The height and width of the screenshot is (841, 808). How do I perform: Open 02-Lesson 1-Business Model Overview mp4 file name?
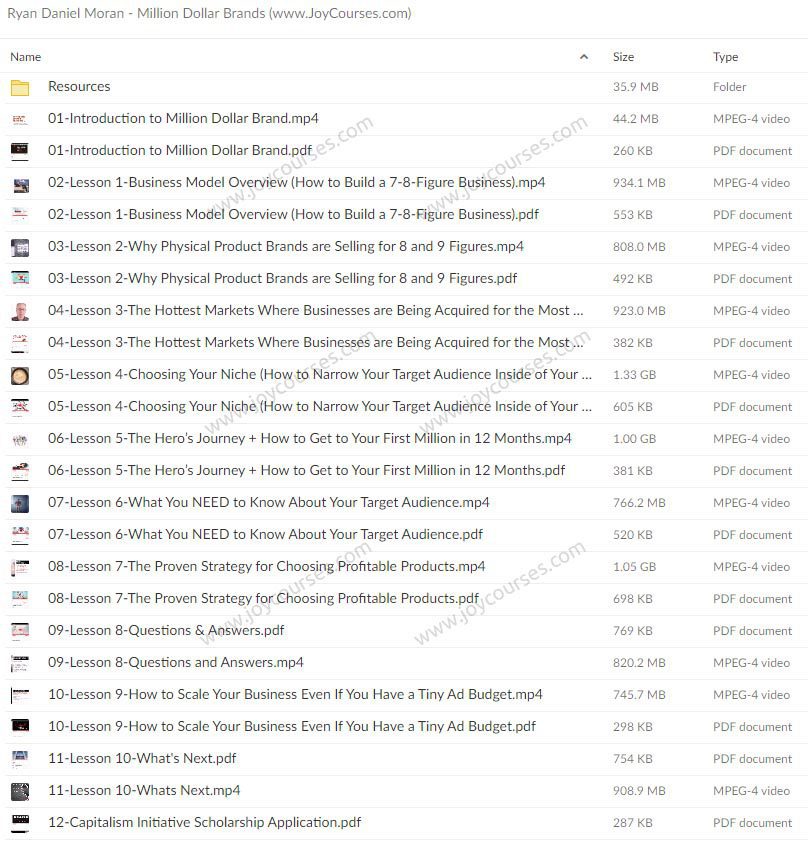(x=296, y=183)
